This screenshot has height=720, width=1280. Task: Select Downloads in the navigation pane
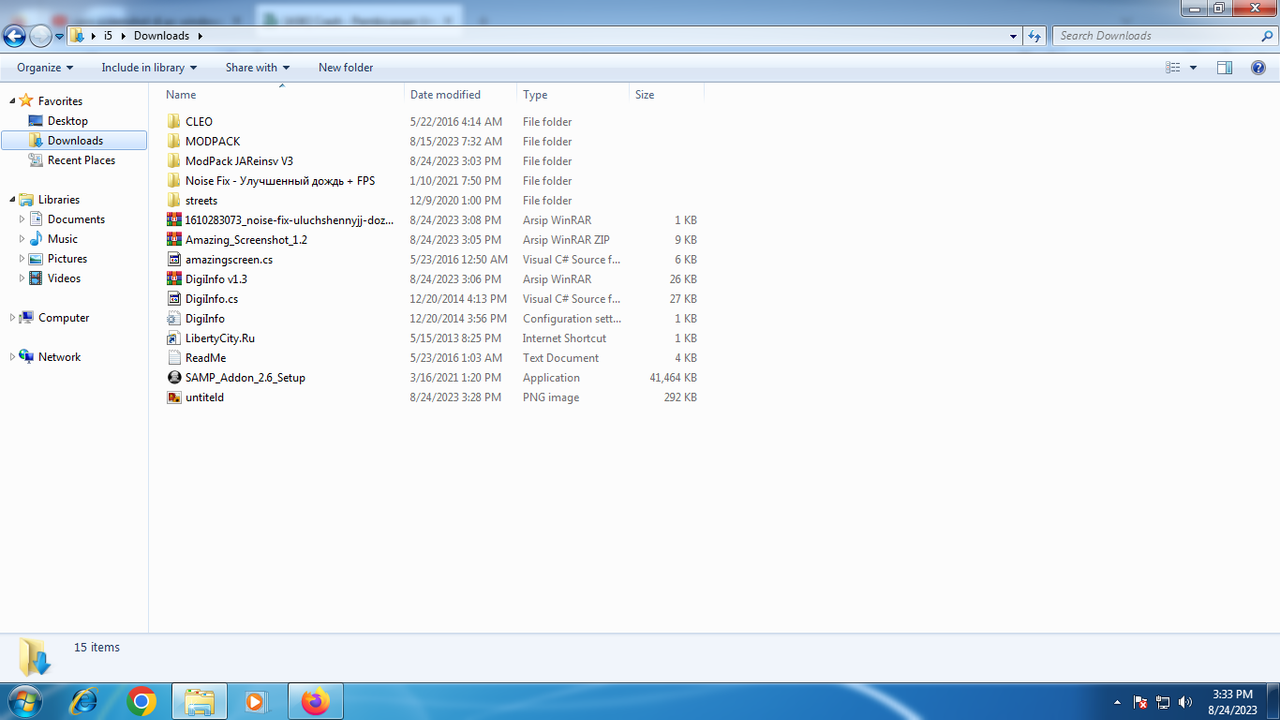pyautogui.click(x=75, y=141)
